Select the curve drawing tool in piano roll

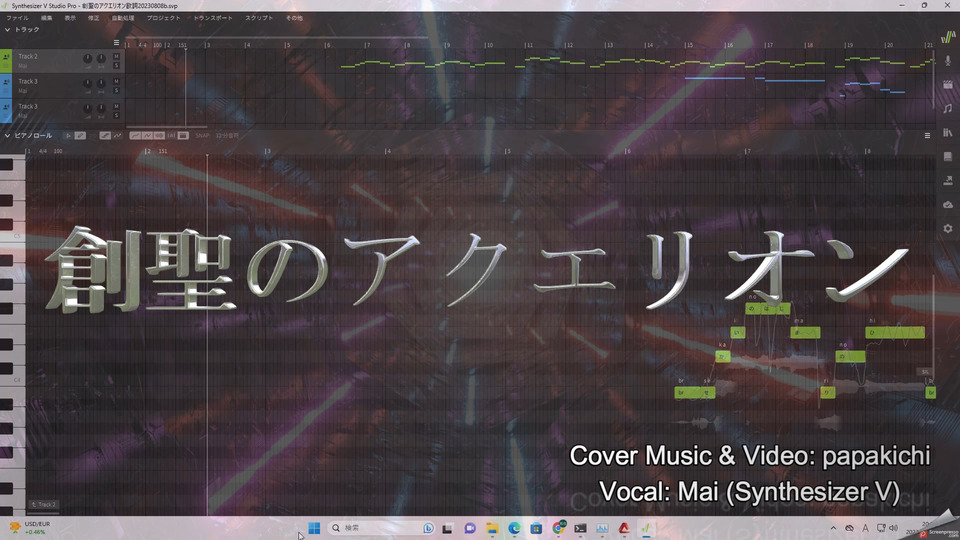117,135
